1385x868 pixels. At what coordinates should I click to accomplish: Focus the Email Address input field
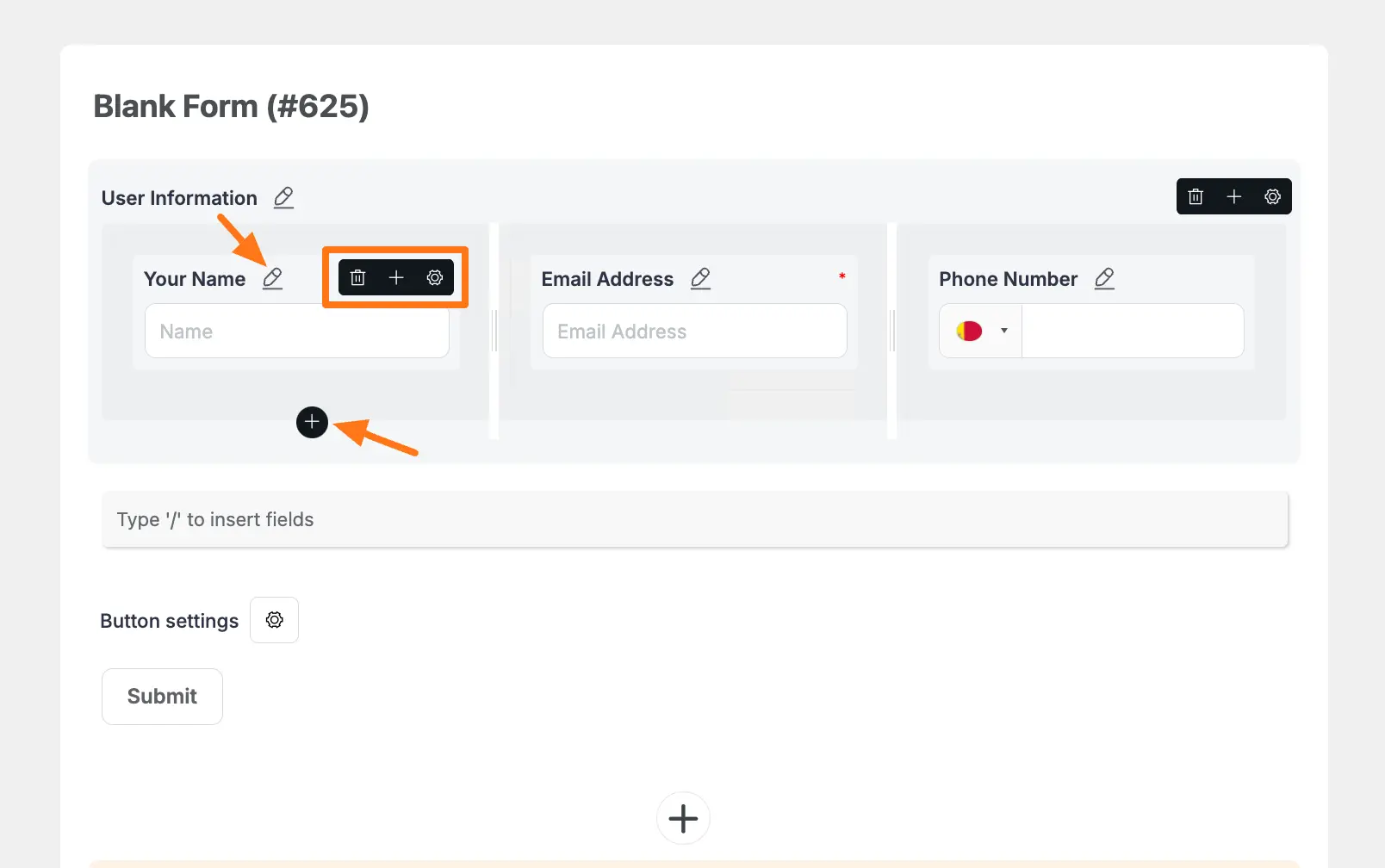point(694,332)
